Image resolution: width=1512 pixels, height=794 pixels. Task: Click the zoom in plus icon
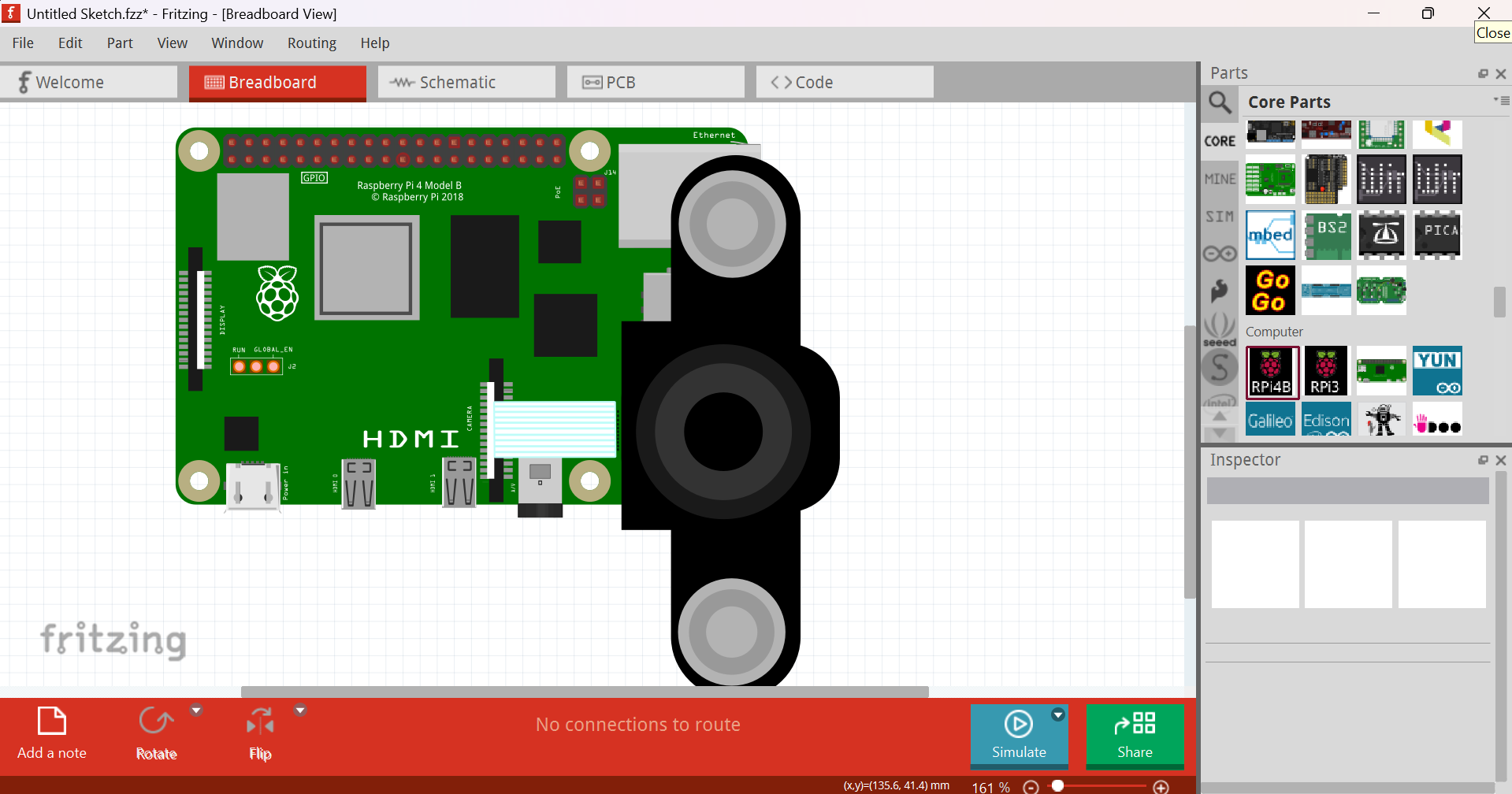pyautogui.click(x=1161, y=787)
